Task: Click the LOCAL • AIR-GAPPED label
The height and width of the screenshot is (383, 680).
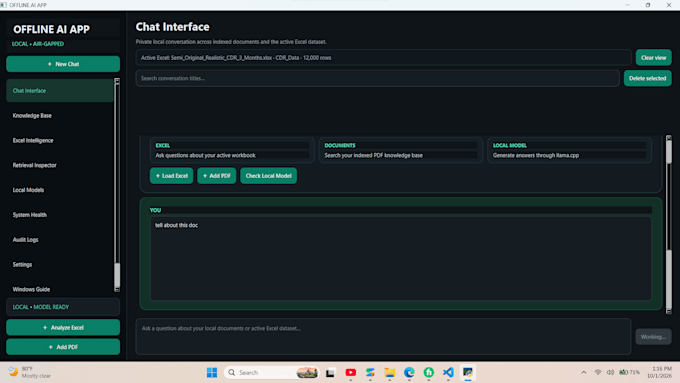Action: pyautogui.click(x=38, y=44)
